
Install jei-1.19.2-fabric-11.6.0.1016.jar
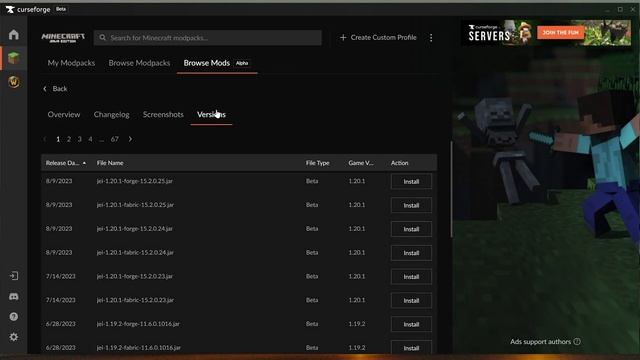pos(411,347)
